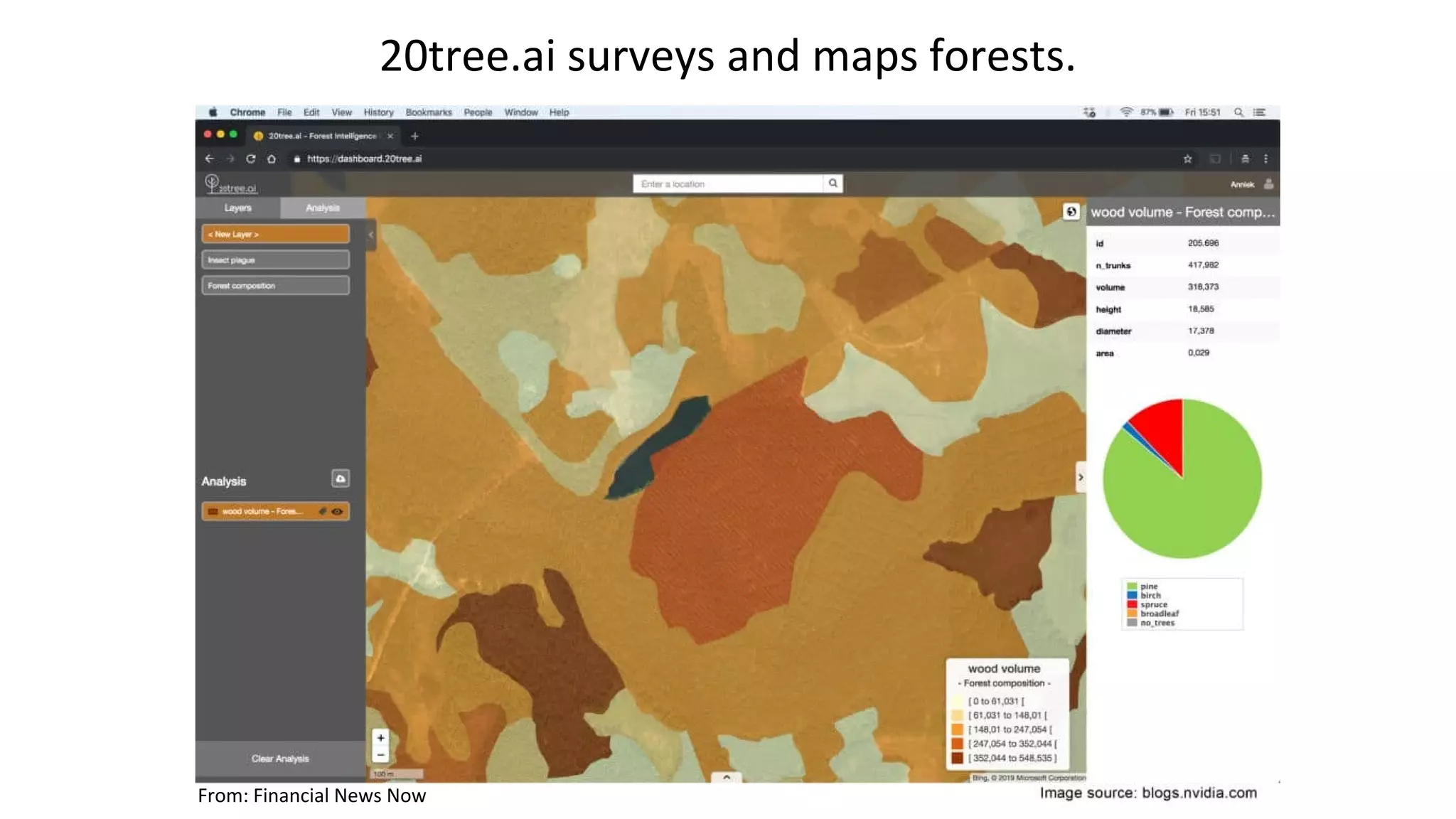Screen dimensions: 1456x819
Task: Click the Enter a location field
Action: click(x=729, y=183)
